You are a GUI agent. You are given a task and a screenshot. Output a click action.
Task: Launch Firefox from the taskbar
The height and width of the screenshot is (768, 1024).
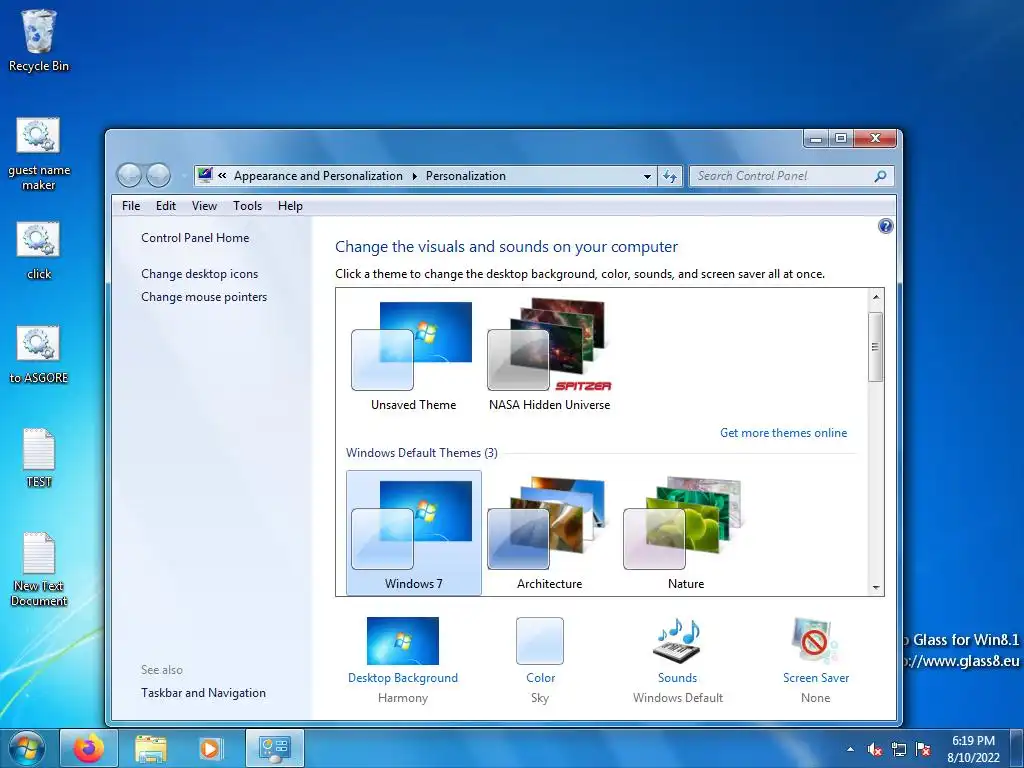[89, 748]
